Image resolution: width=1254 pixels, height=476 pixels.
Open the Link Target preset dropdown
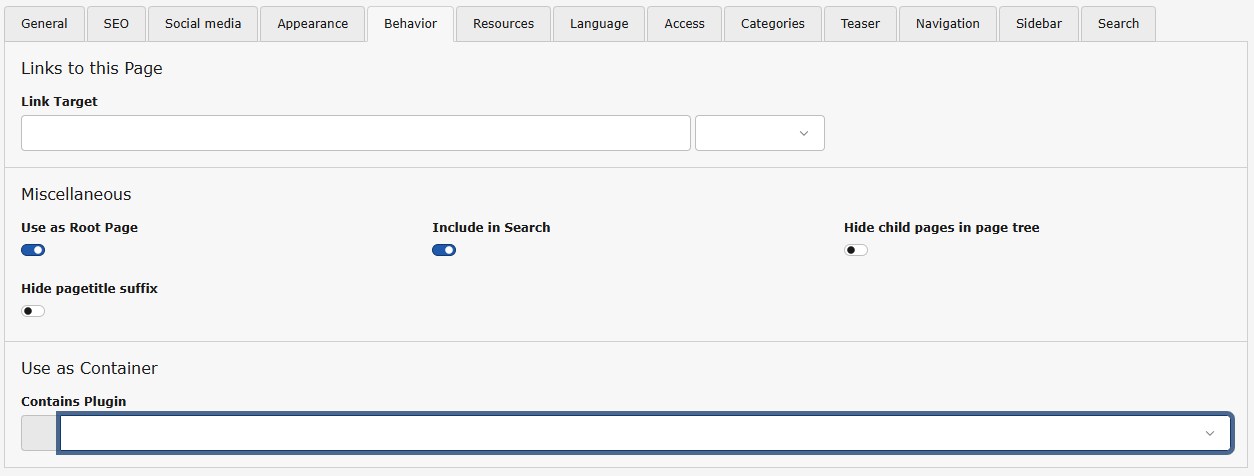[759, 133]
